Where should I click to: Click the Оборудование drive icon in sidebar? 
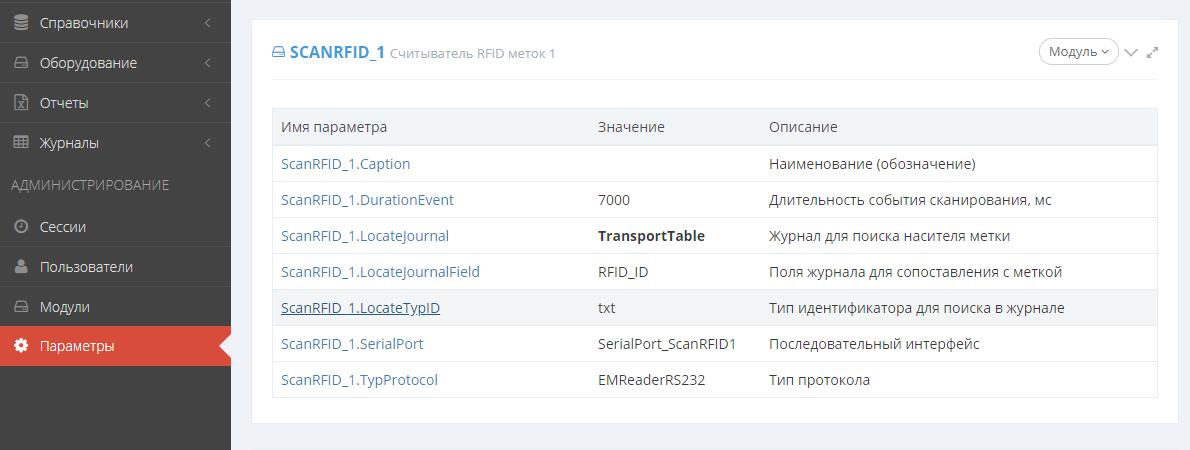point(21,63)
